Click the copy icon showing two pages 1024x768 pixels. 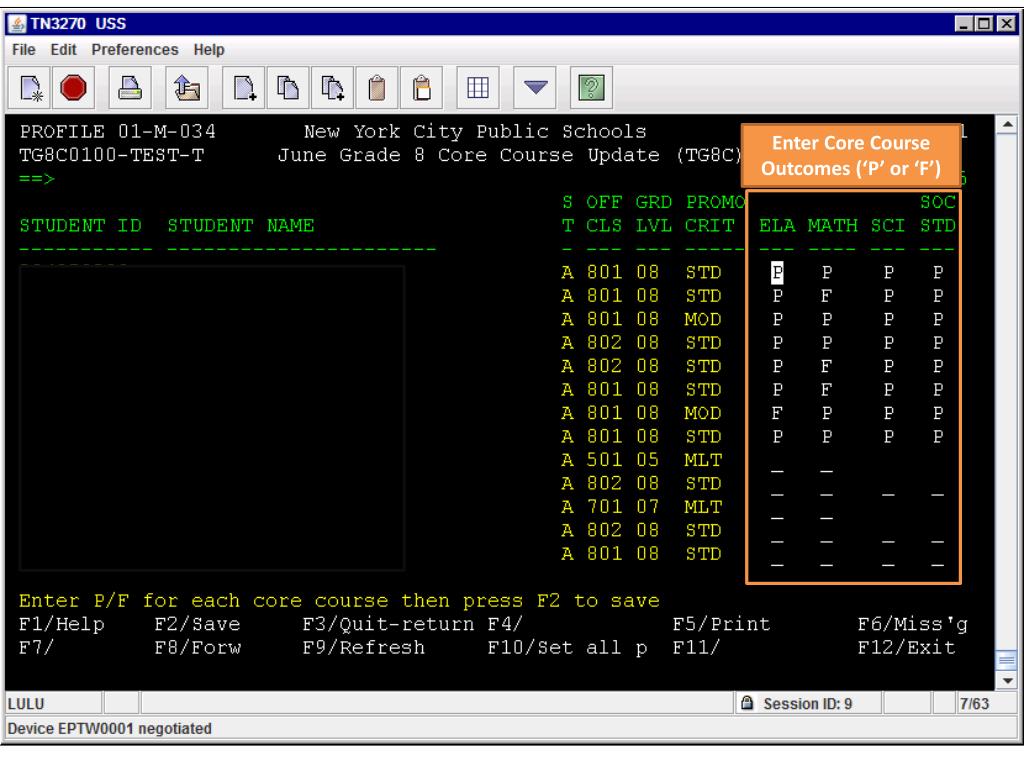288,88
